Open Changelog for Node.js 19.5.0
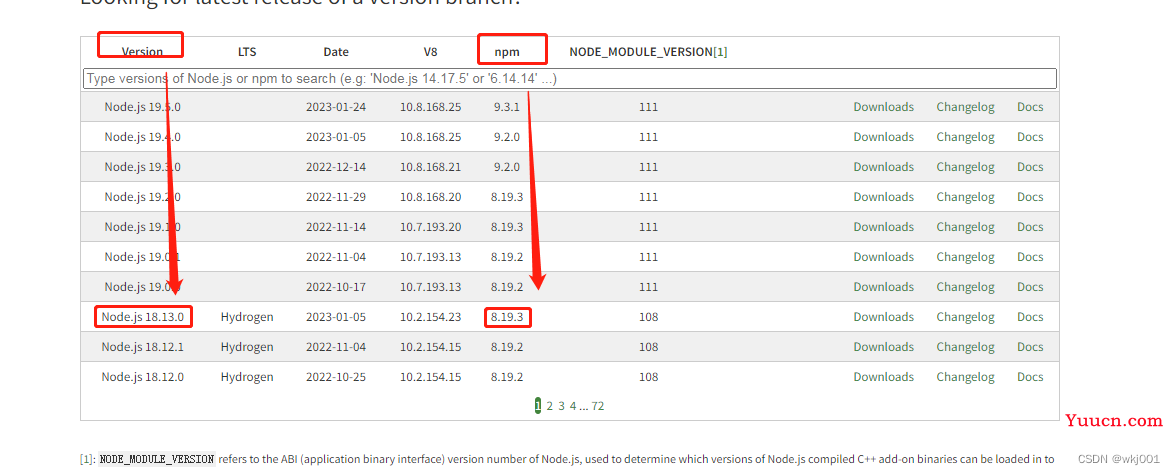 965,107
